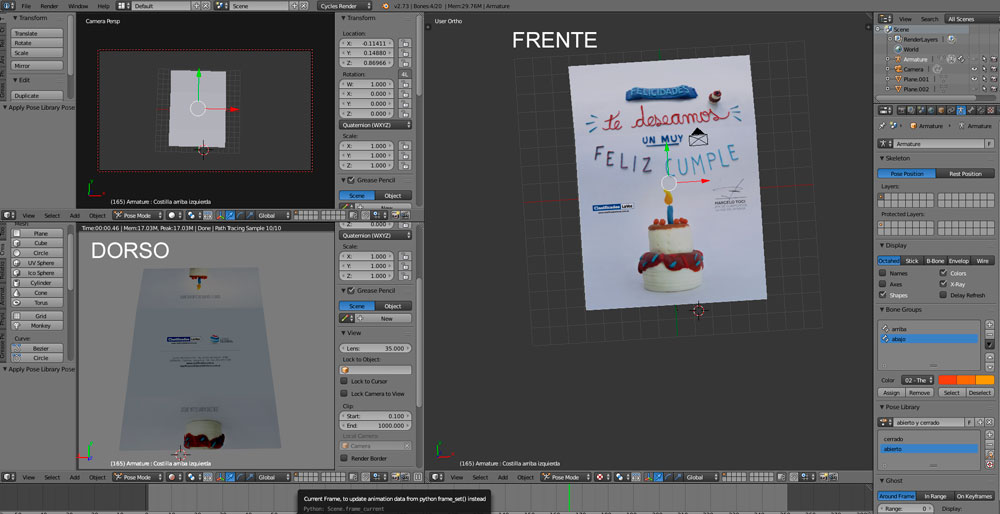Viewport: 1000px width, 514px height.
Task: Lock Scale Z in upper Transform panel
Action: (404, 165)
